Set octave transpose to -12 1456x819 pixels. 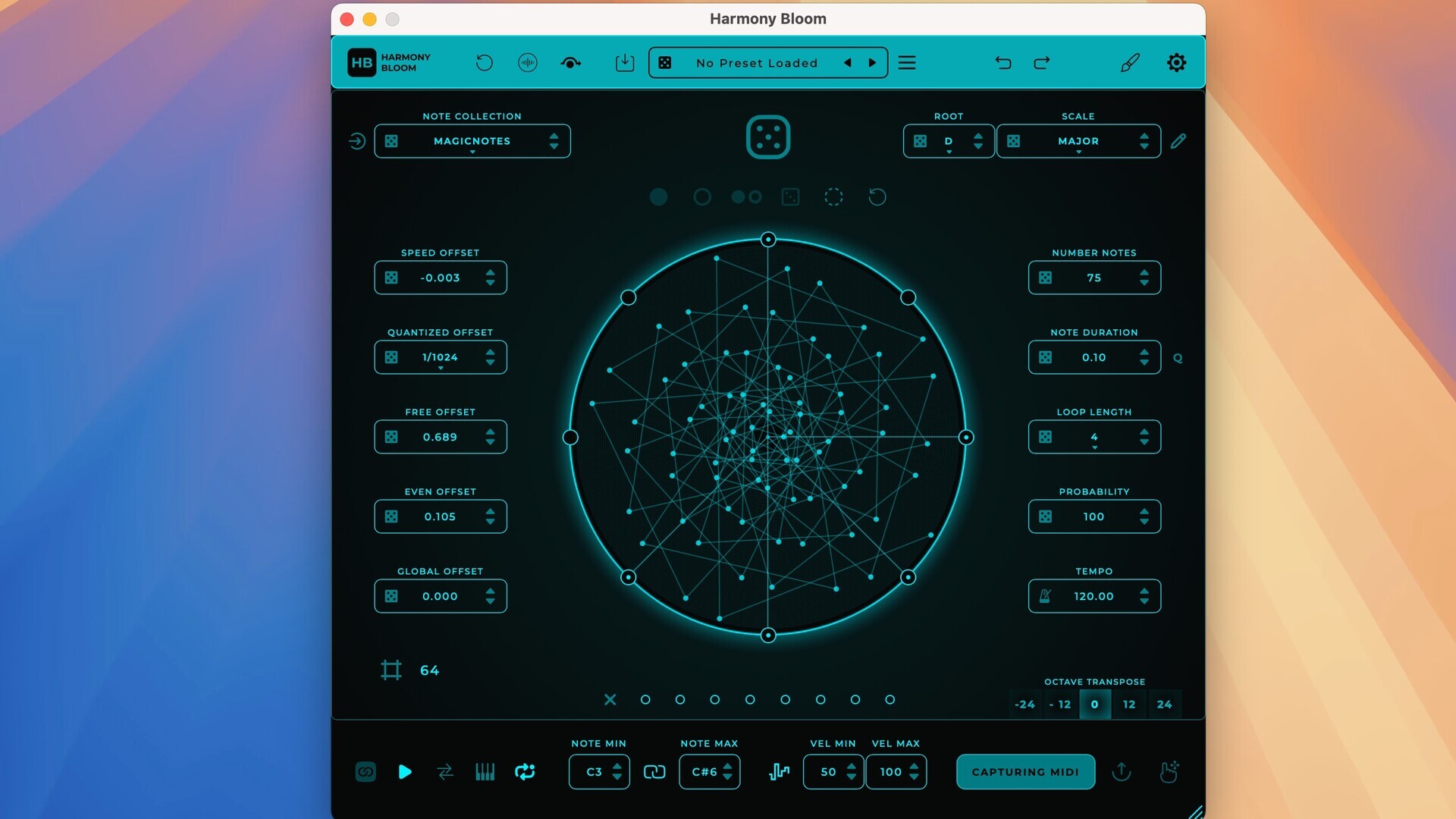(x=1059, y=704)
